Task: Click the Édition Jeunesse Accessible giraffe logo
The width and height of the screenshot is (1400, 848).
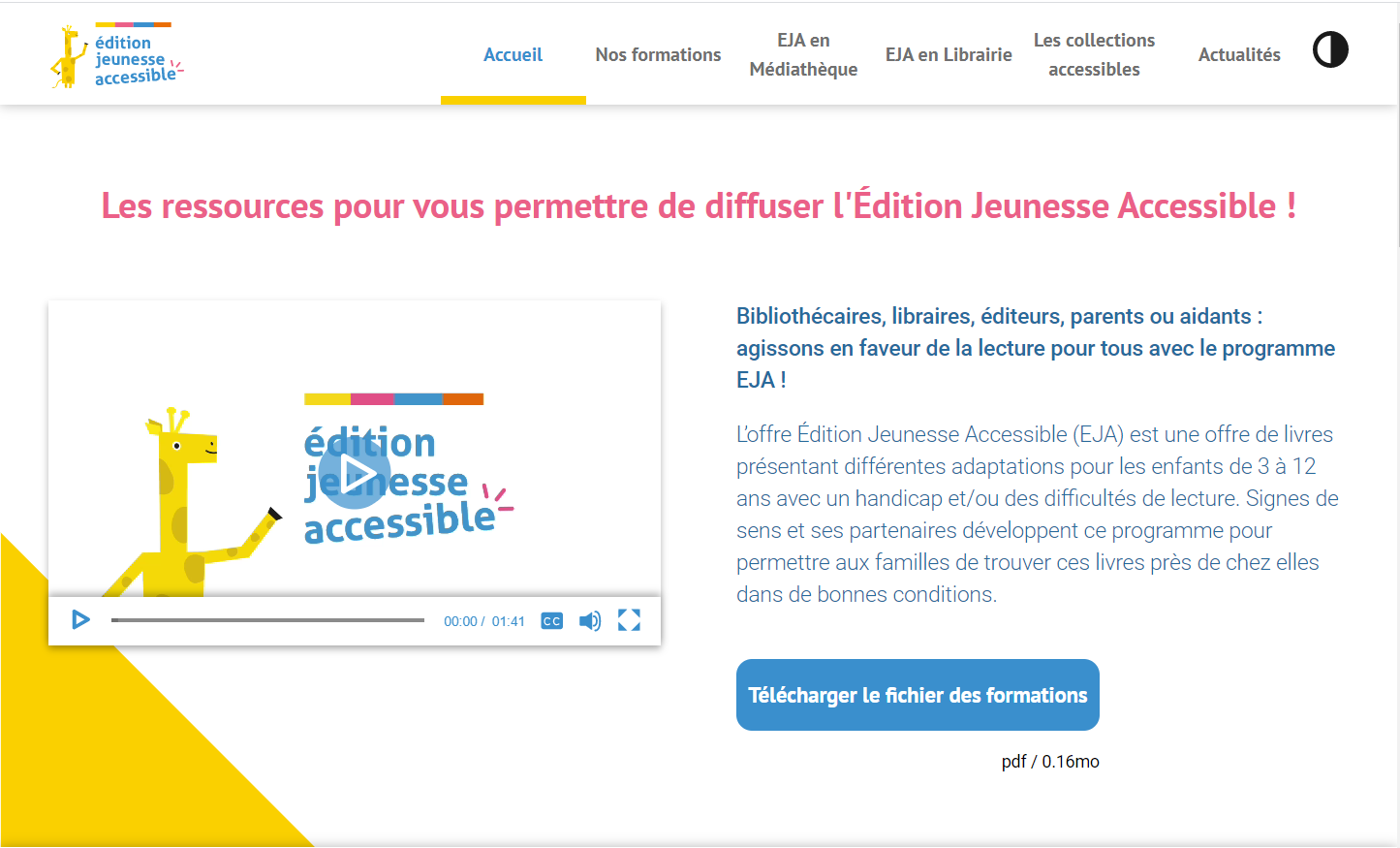Action: [116, 56]
